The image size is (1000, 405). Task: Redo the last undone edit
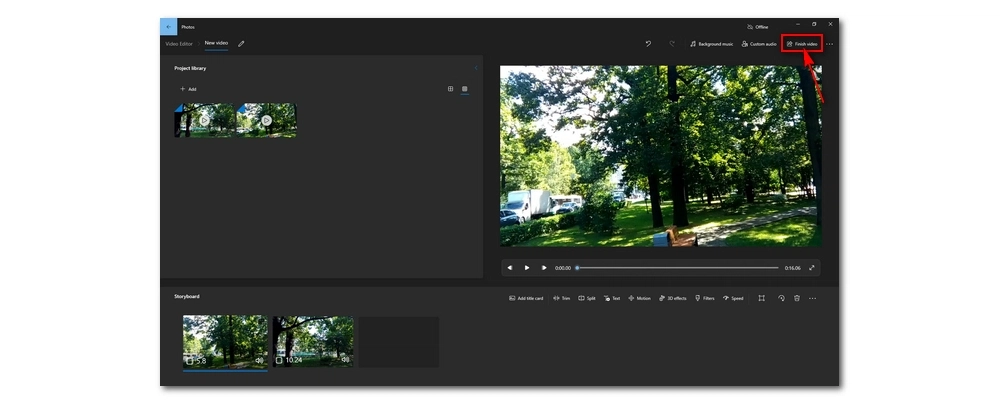coord(672,44)
